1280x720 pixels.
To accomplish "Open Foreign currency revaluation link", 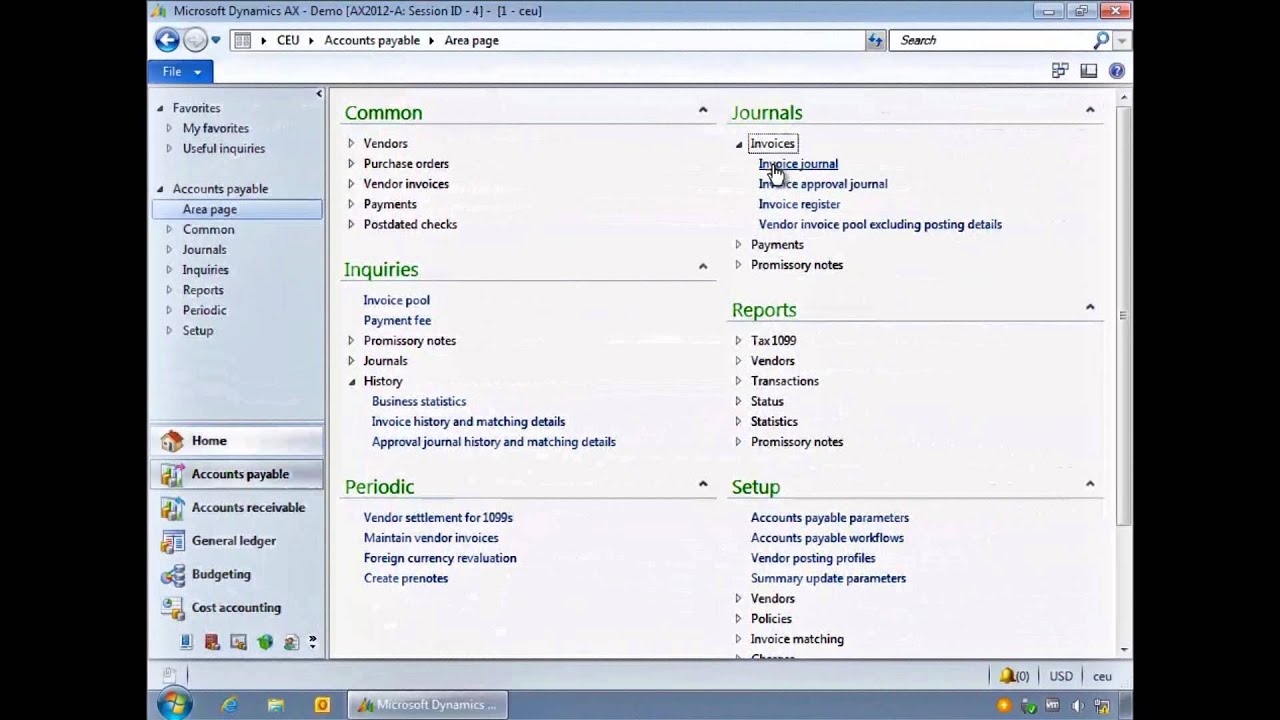I will coord(440,558).
